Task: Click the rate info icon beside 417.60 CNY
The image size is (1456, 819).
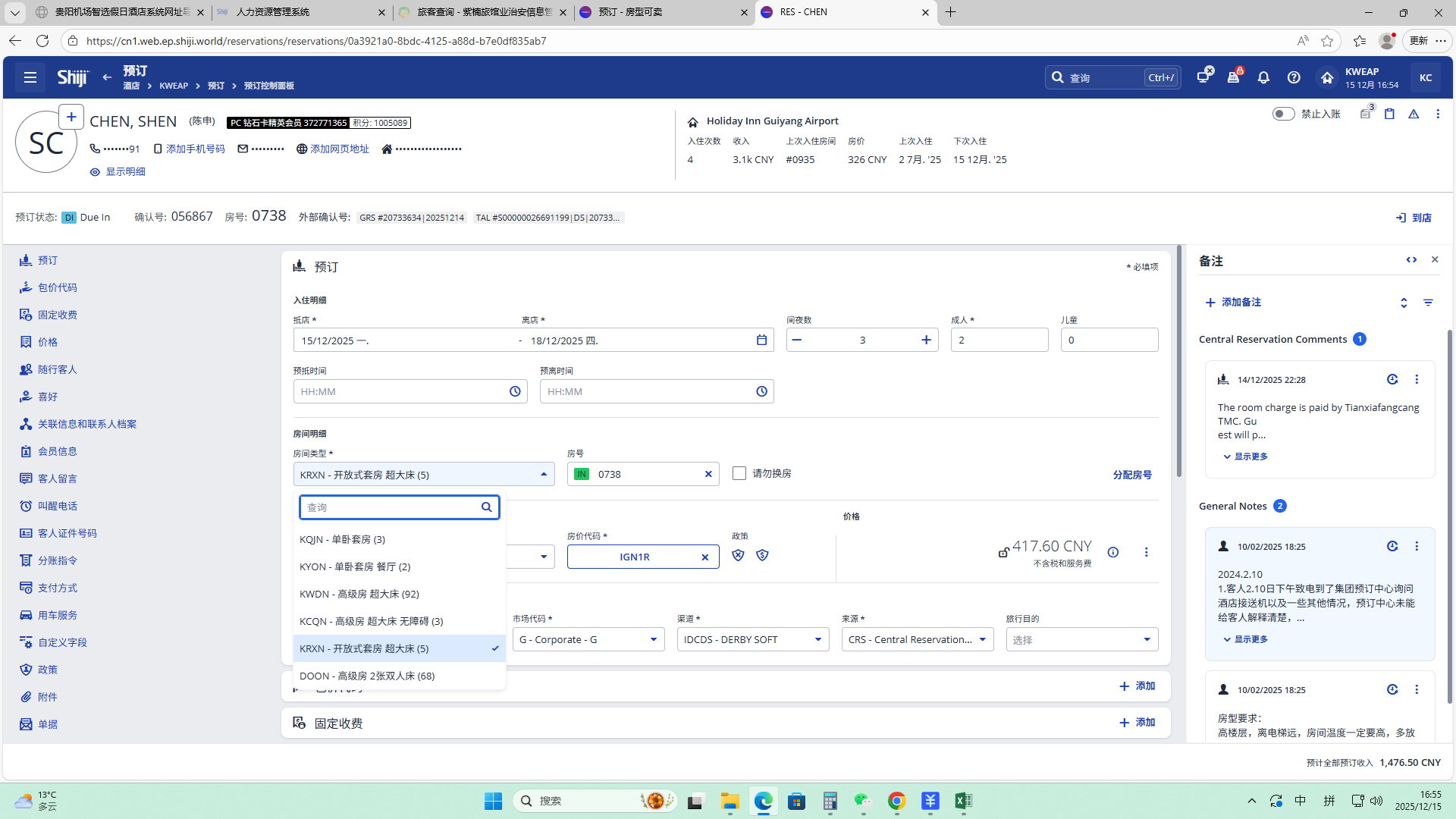Action: 1112,552
